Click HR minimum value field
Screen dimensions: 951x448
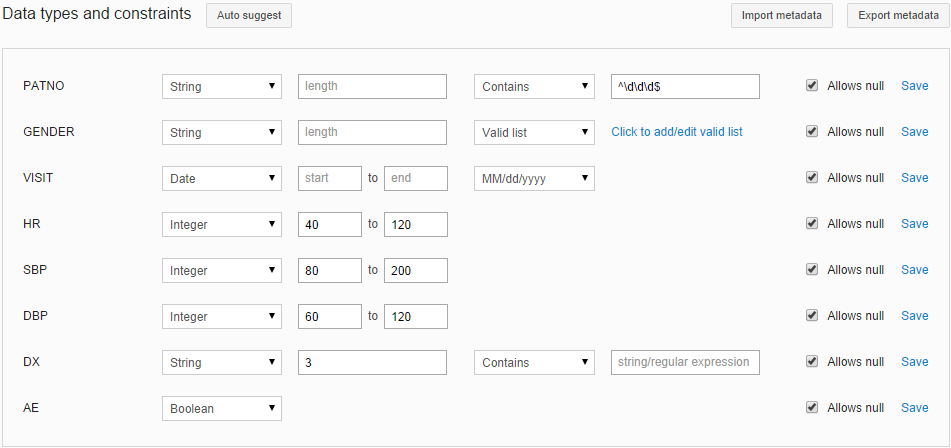coord(329,225)
